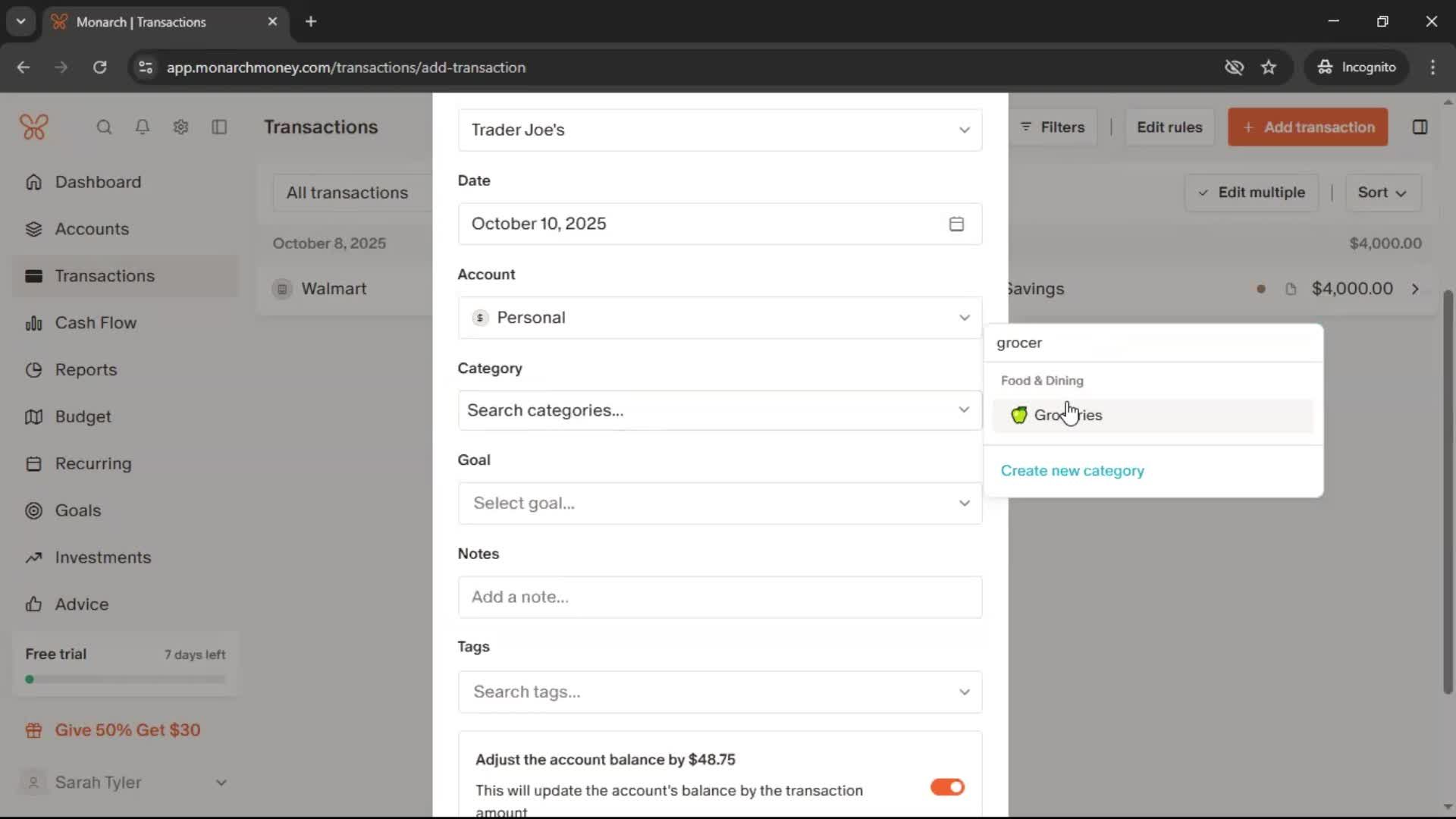Open the notifications bell
Screen dimensions: 1456x819
point(142,127)
